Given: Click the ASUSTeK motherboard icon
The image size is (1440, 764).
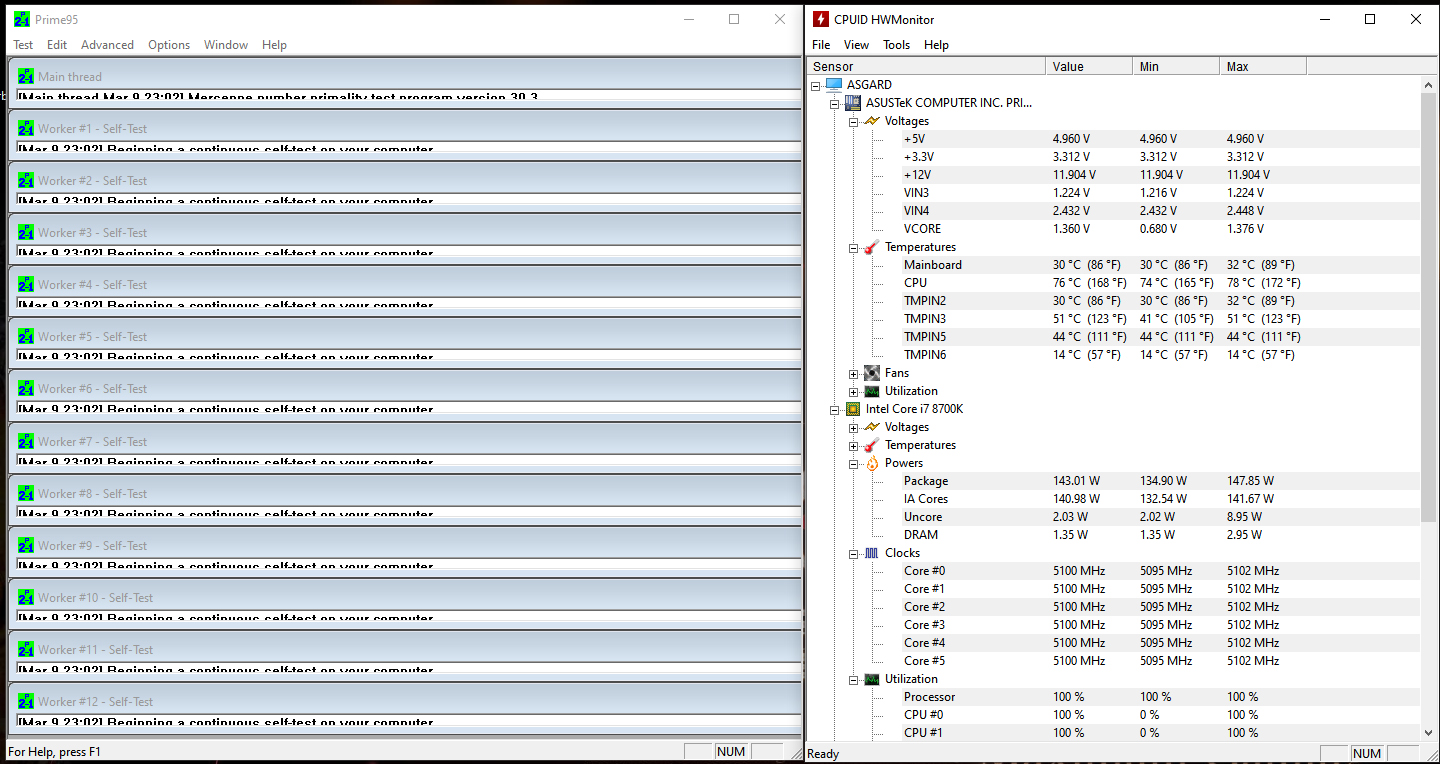Looking at the screenshot, I should [x=853, y=103].
